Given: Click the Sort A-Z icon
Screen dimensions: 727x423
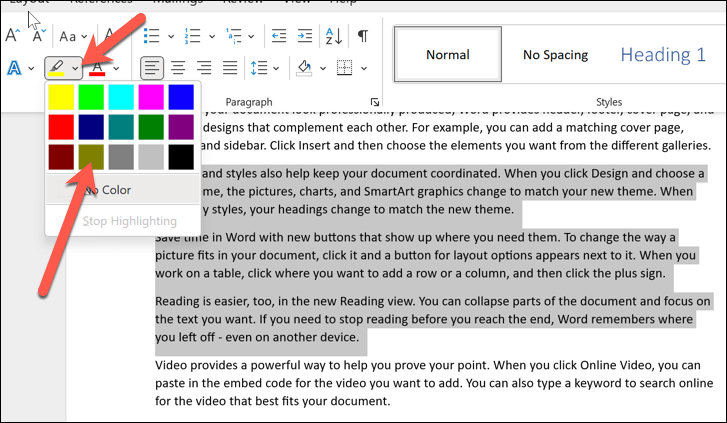Looking at the screenshot, I should point(334,36).
